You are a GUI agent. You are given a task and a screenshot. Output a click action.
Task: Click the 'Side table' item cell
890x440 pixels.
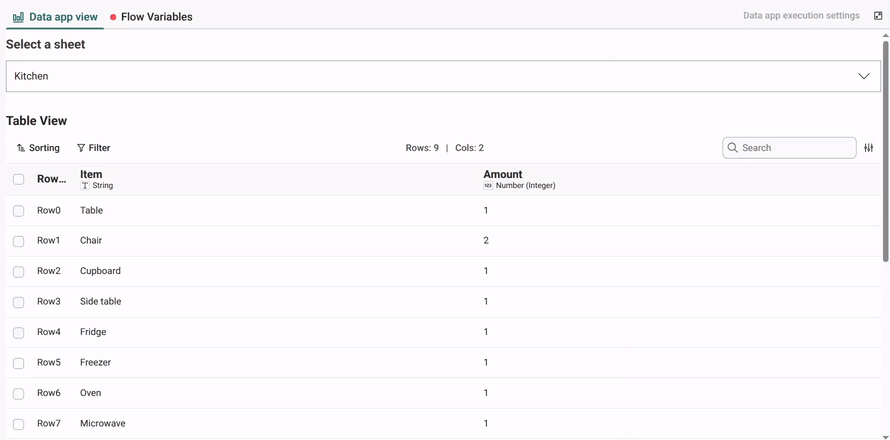point(100,301)
